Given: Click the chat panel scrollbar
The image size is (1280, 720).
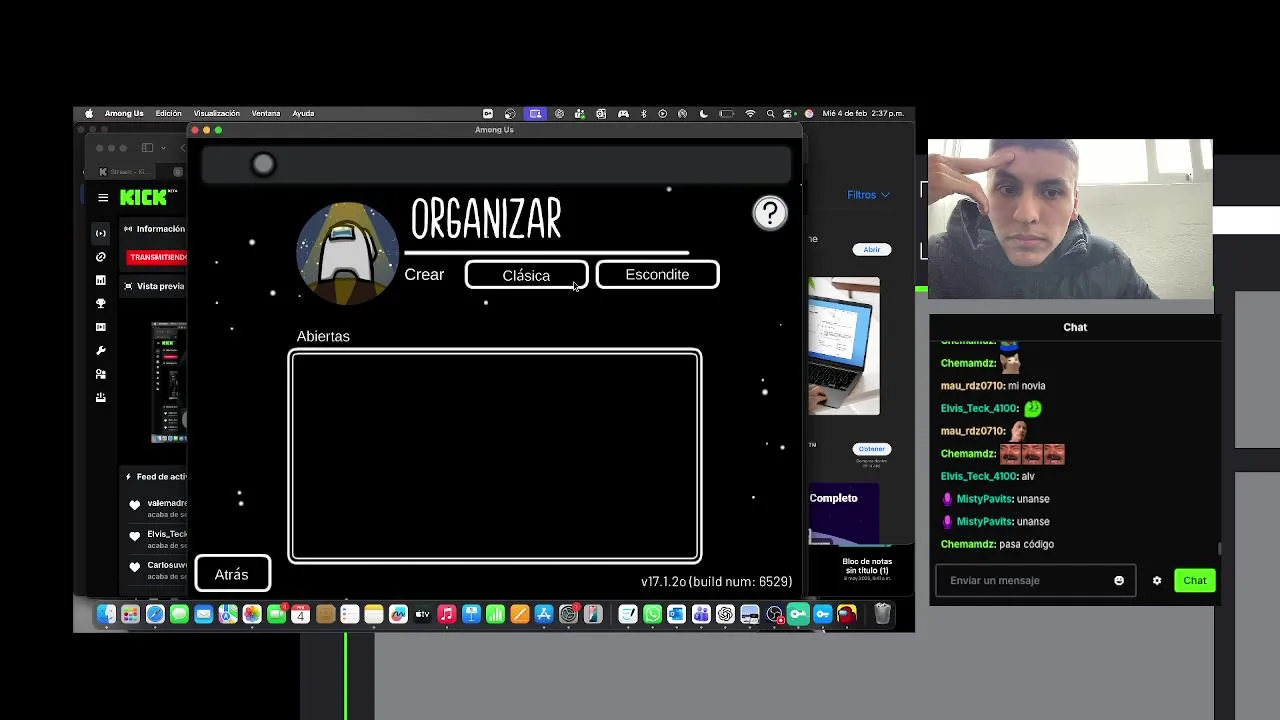Looking at the screenshot, I should pyautogui.click(x=1218, y=548).
